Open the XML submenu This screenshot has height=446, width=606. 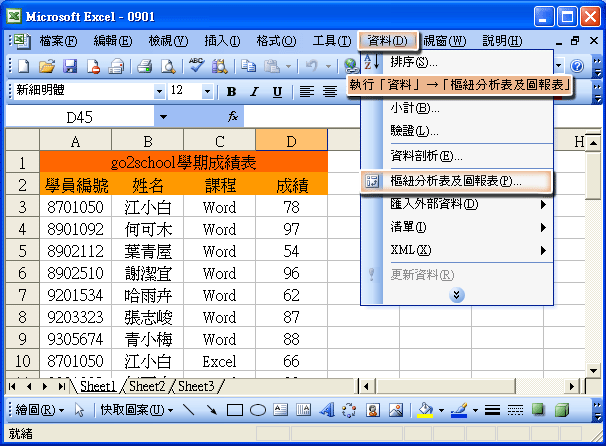pyautogui.click(x=456, y=250)
